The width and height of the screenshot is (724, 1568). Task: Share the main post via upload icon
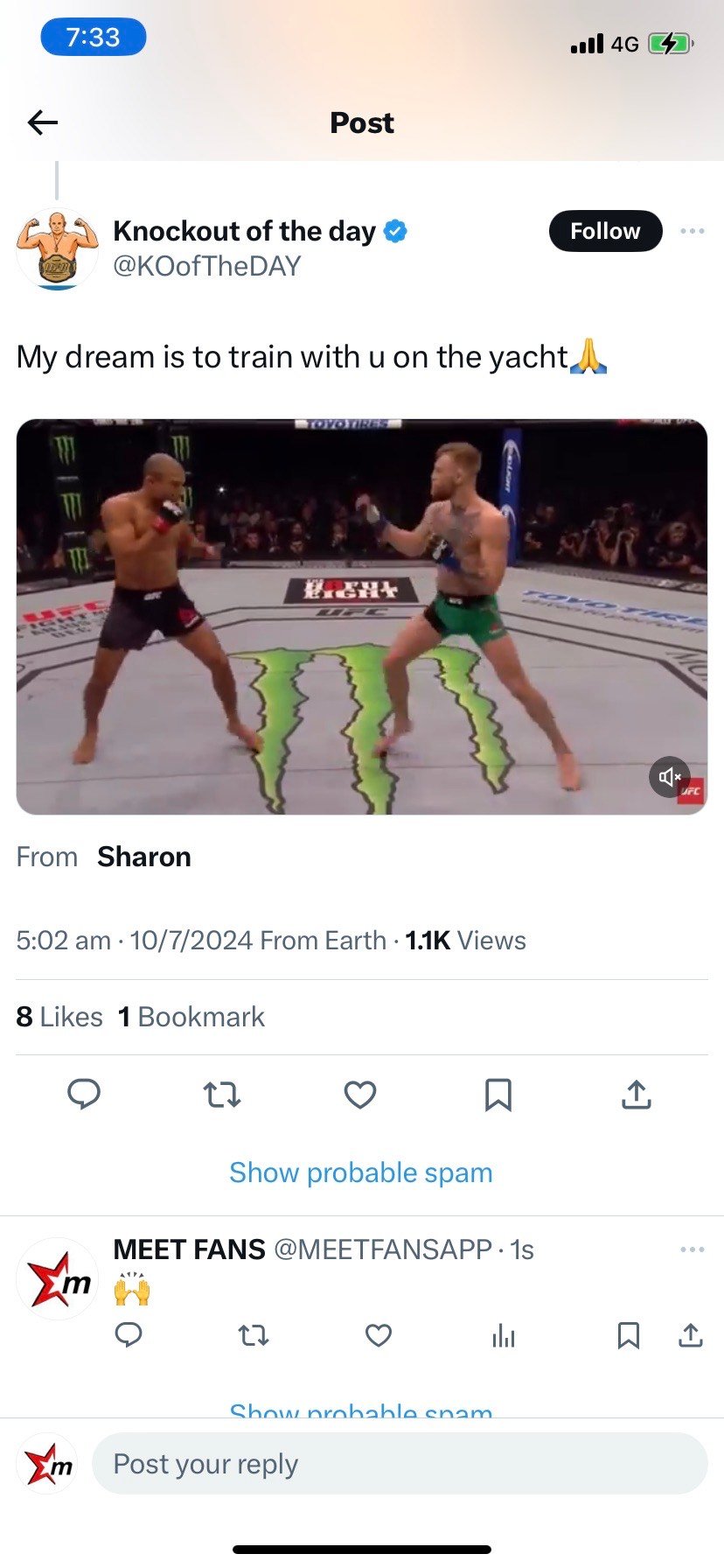point(637,1094)
